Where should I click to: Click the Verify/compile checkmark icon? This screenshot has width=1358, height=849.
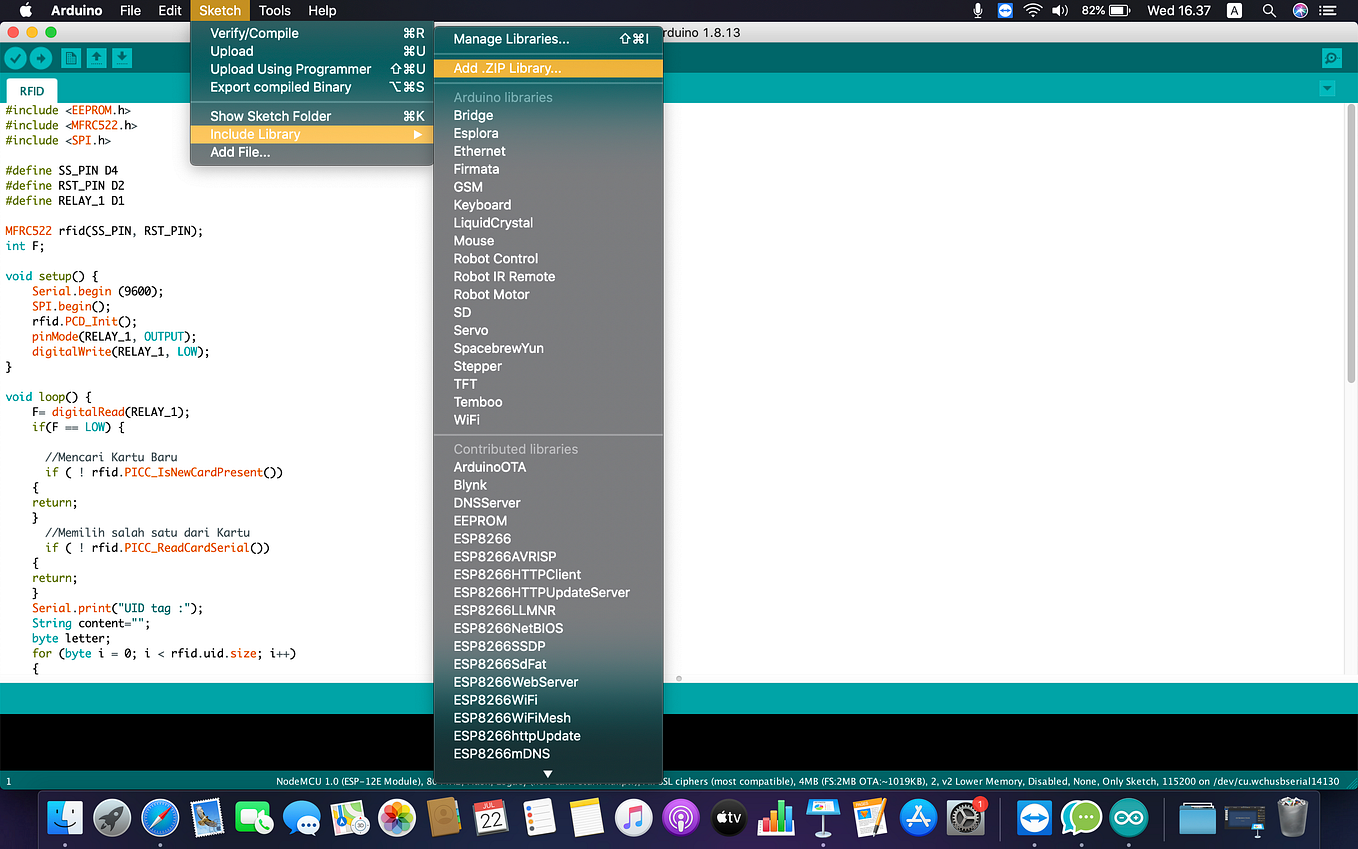click(14, 59)
